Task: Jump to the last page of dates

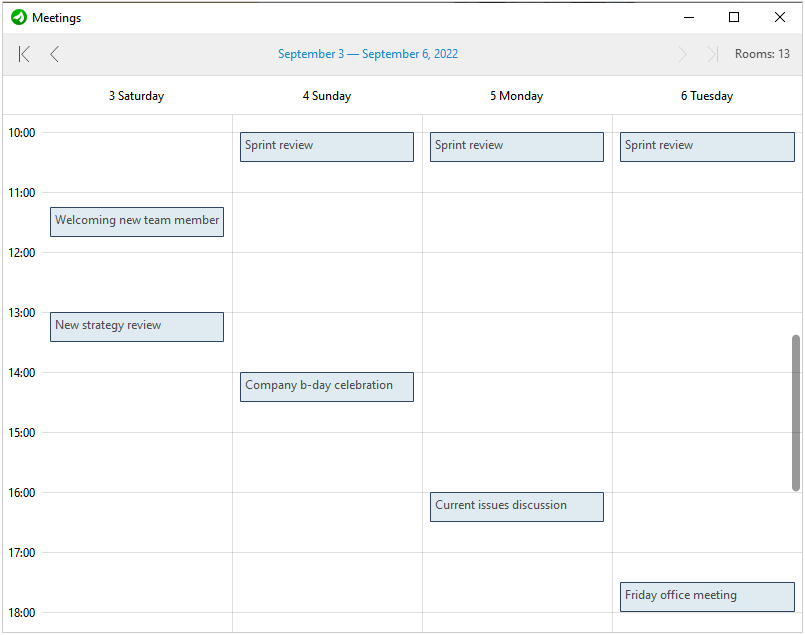Action: point(712,54)
